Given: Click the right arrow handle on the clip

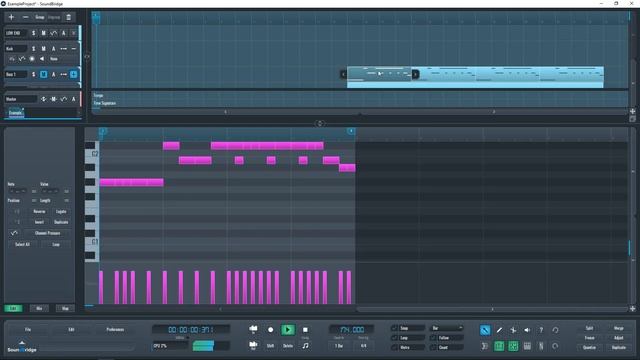Looking at the screenshot, I should (415, 74).
